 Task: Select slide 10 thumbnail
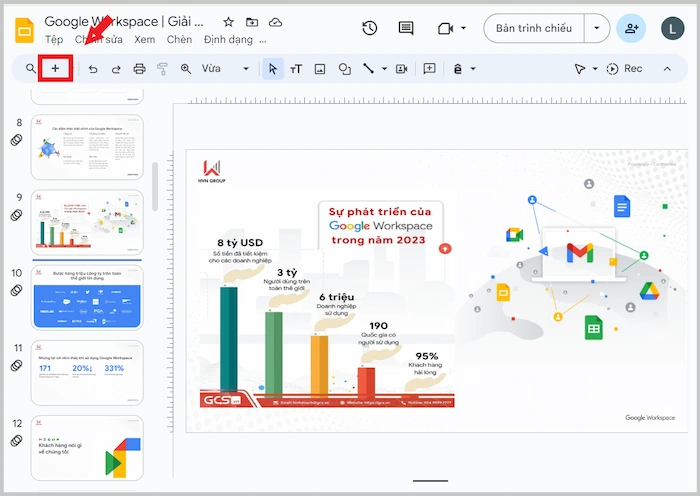point(87,298)
